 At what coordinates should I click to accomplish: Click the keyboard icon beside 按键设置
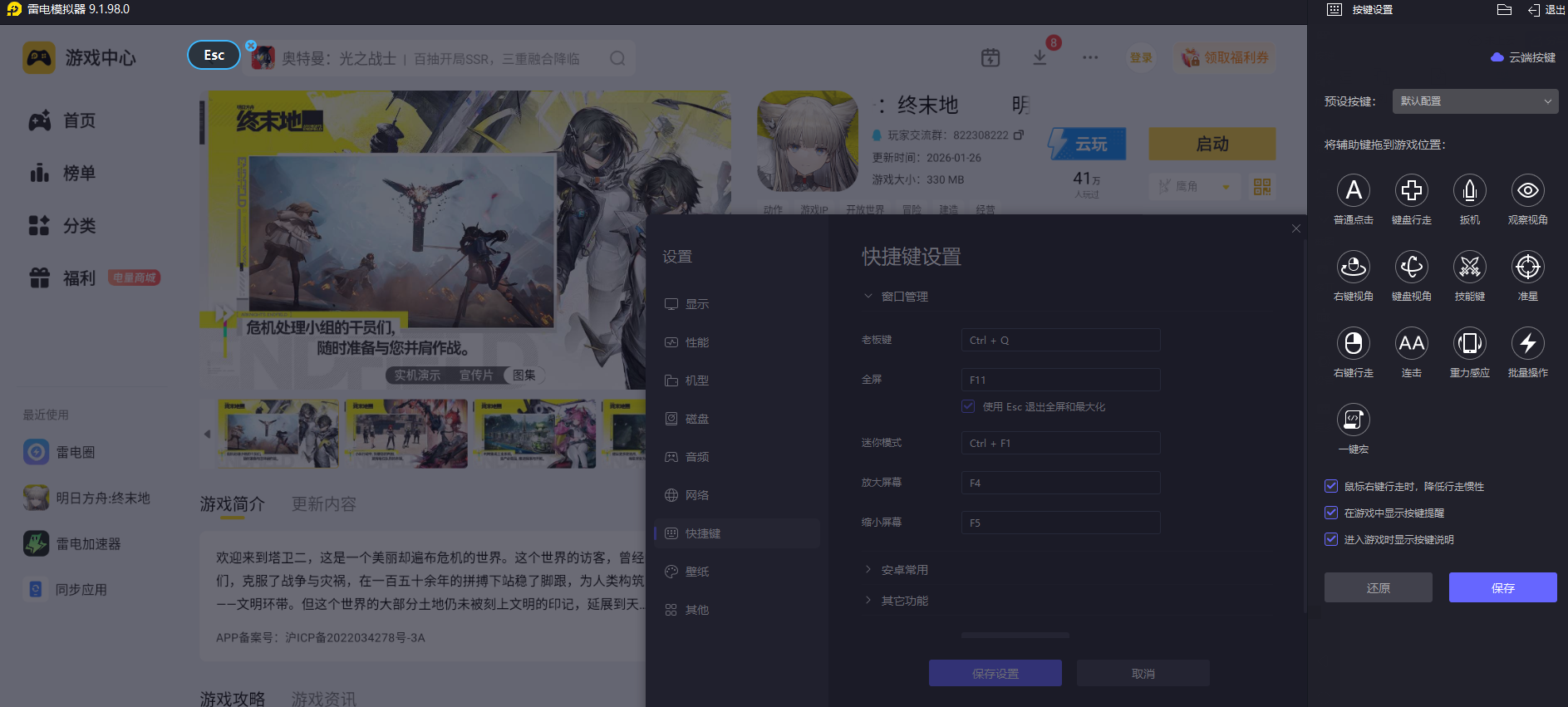(x=1335, y=10)
